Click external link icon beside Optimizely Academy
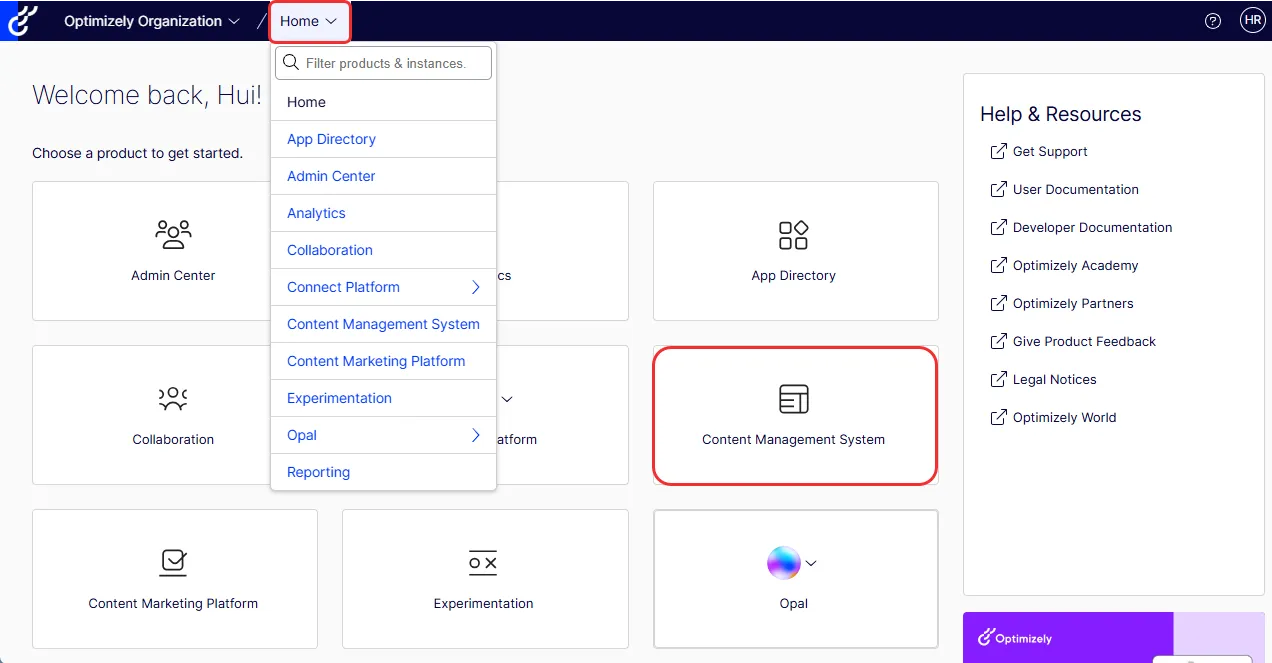 (998, 265)
